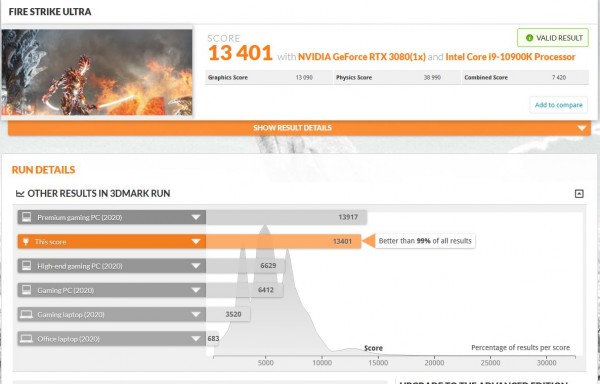Click the laptop icon on Office laptop row
Image resolution: width=600 pixels, height=384 pixels.
click(x=26, y=339)
